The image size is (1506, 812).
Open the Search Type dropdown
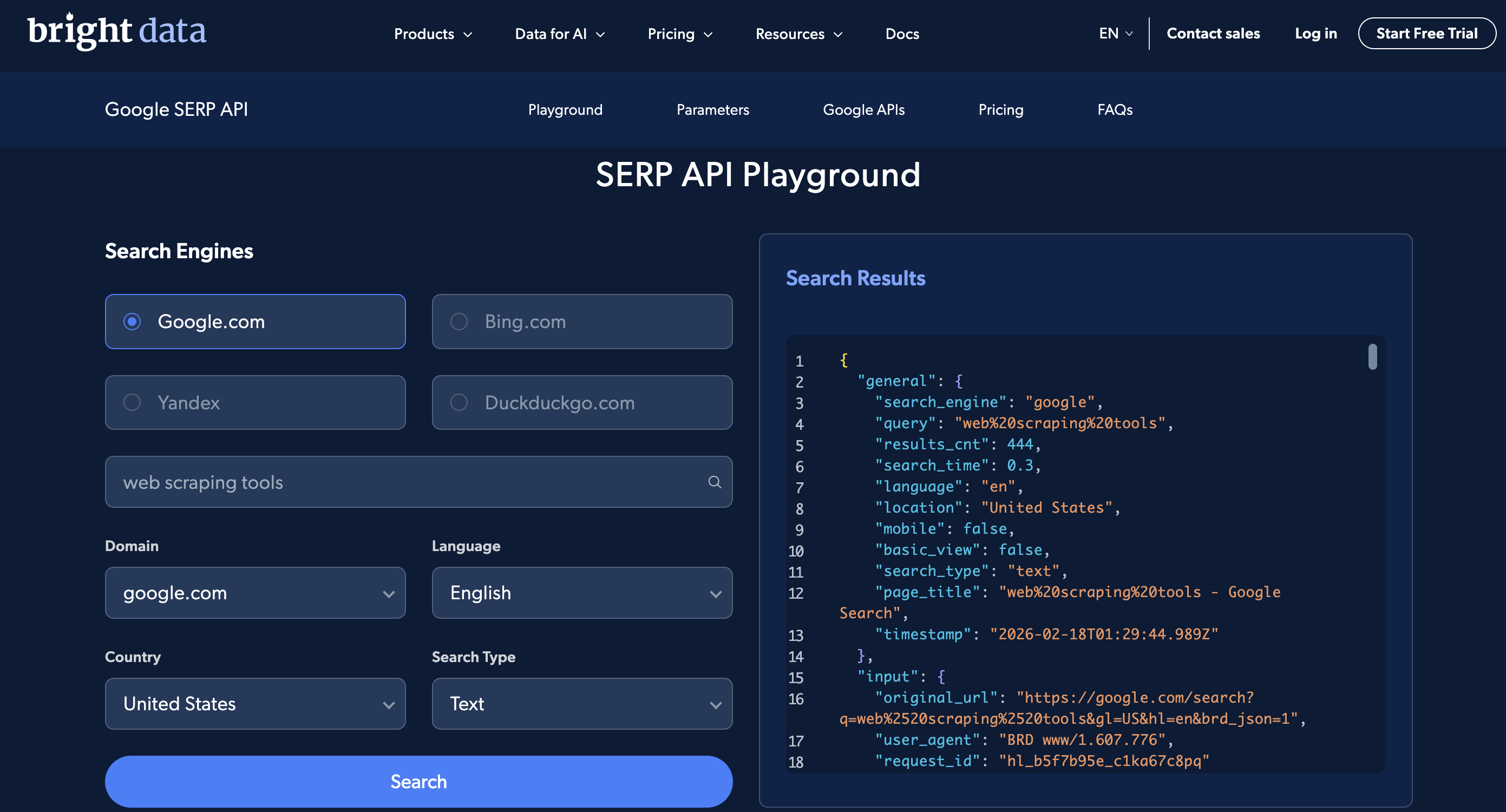coord(582,704)
